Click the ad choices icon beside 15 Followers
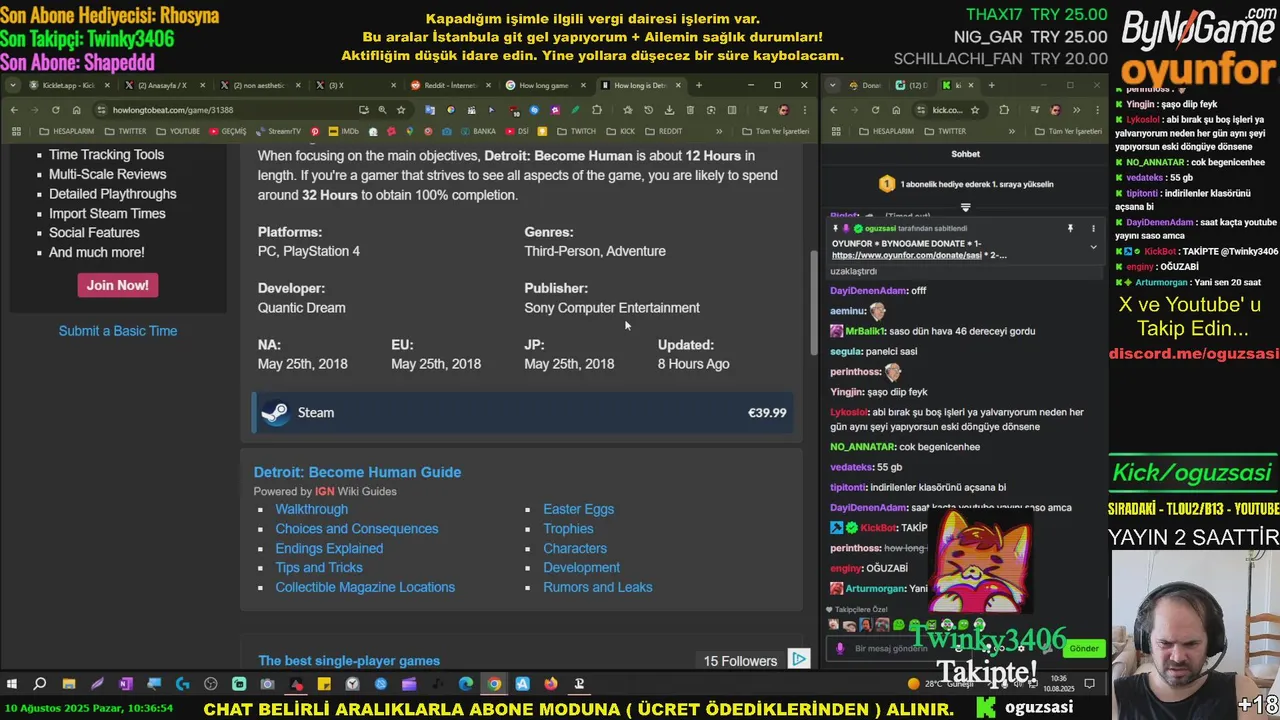1280x720 pixels. coord(798,659)
